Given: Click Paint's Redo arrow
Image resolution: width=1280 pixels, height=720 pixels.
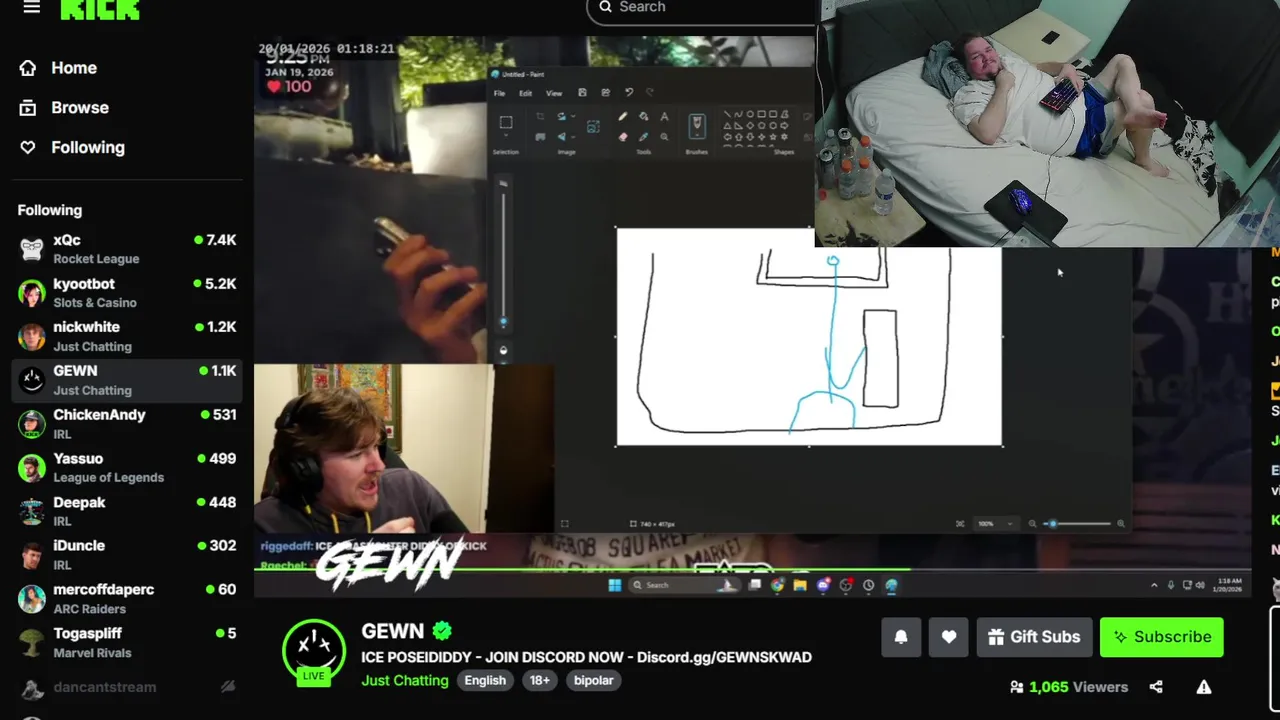Looking at the screenshot, I should (x=650, y=92).
